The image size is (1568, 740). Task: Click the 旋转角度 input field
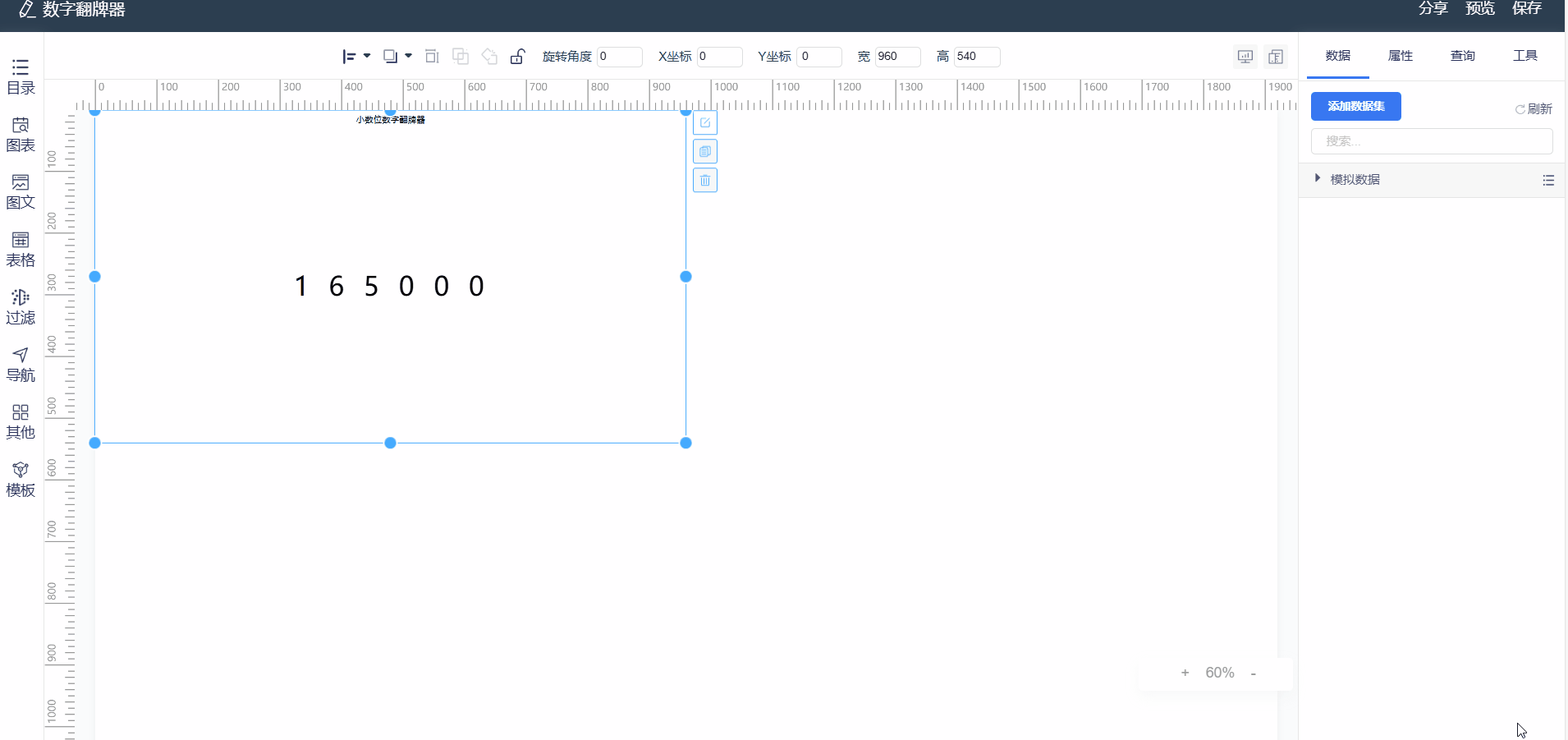[619, 57]
